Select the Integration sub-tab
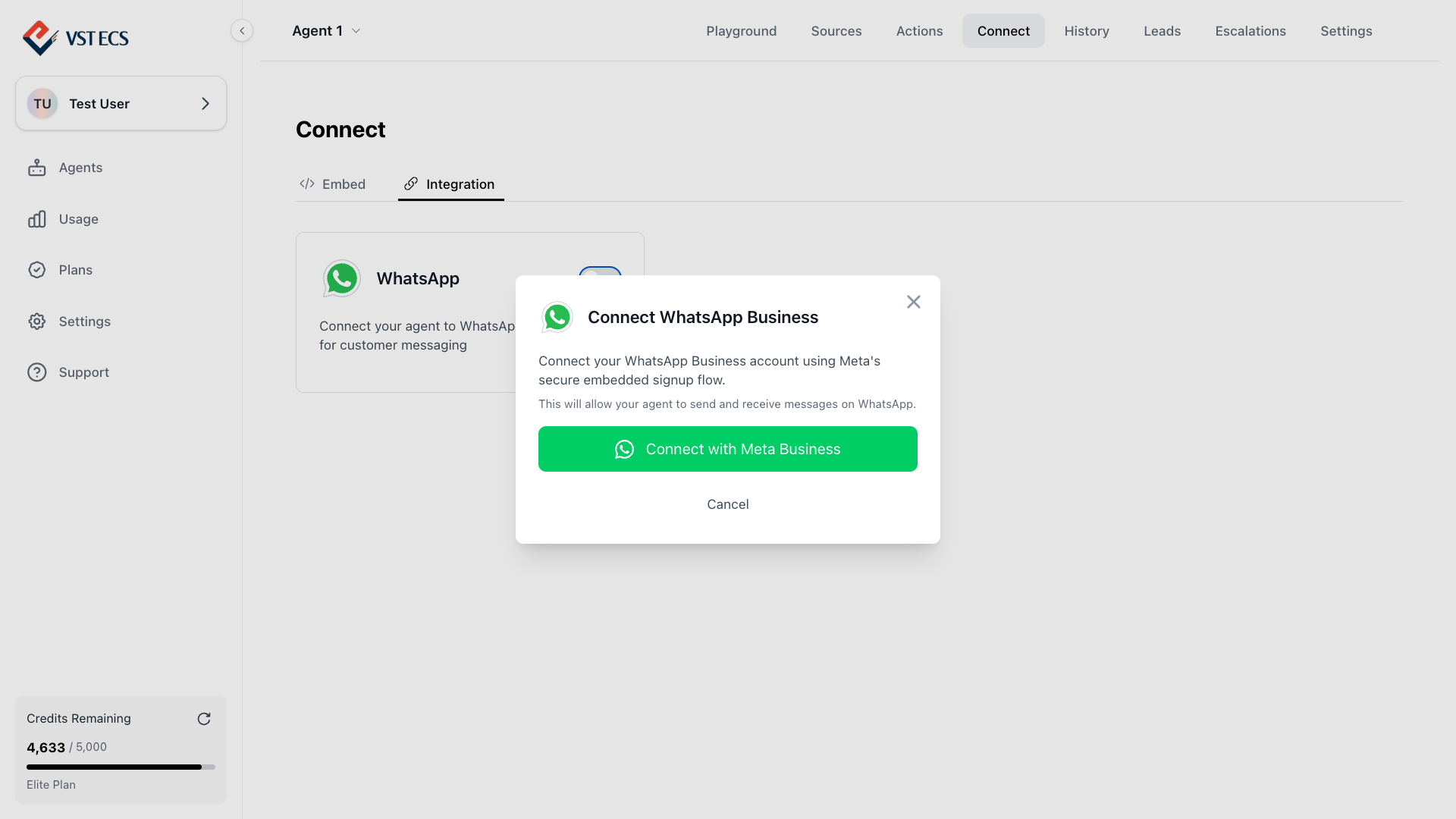The width and height of the screenshot is (1456, 819). [450, 184]
